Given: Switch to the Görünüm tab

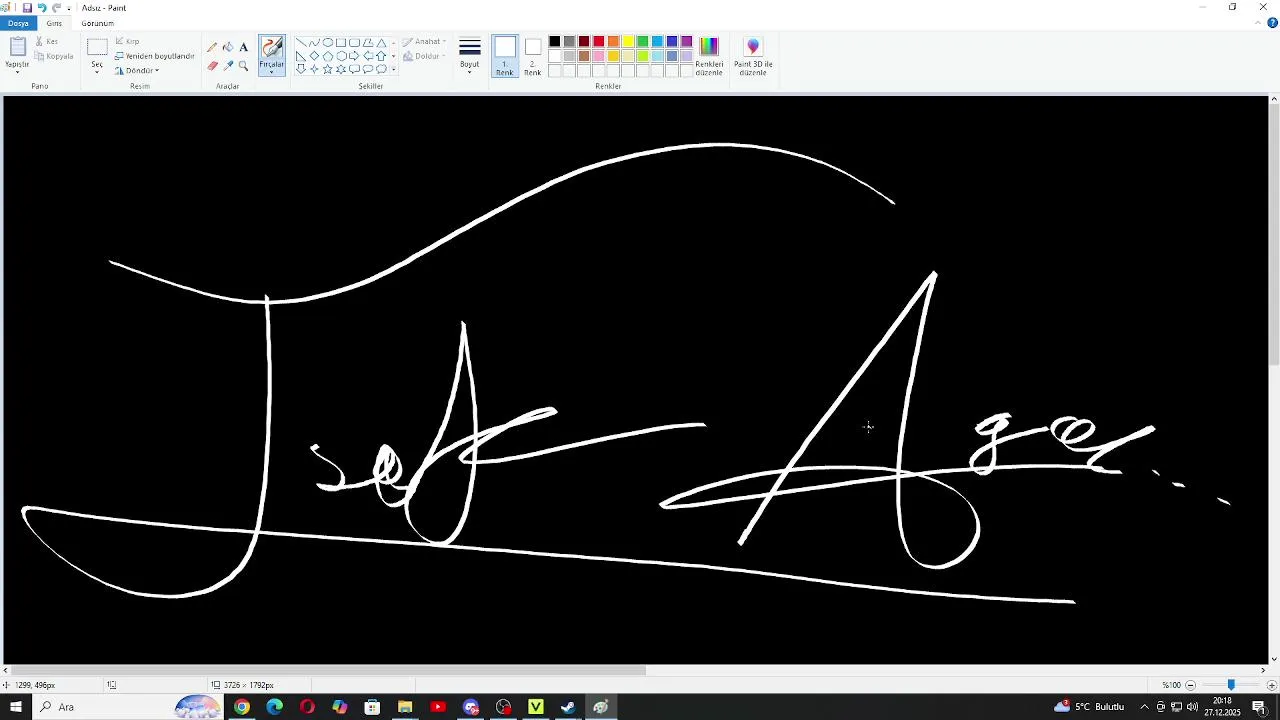Looking at the screenshot, I should click(97, 23).
